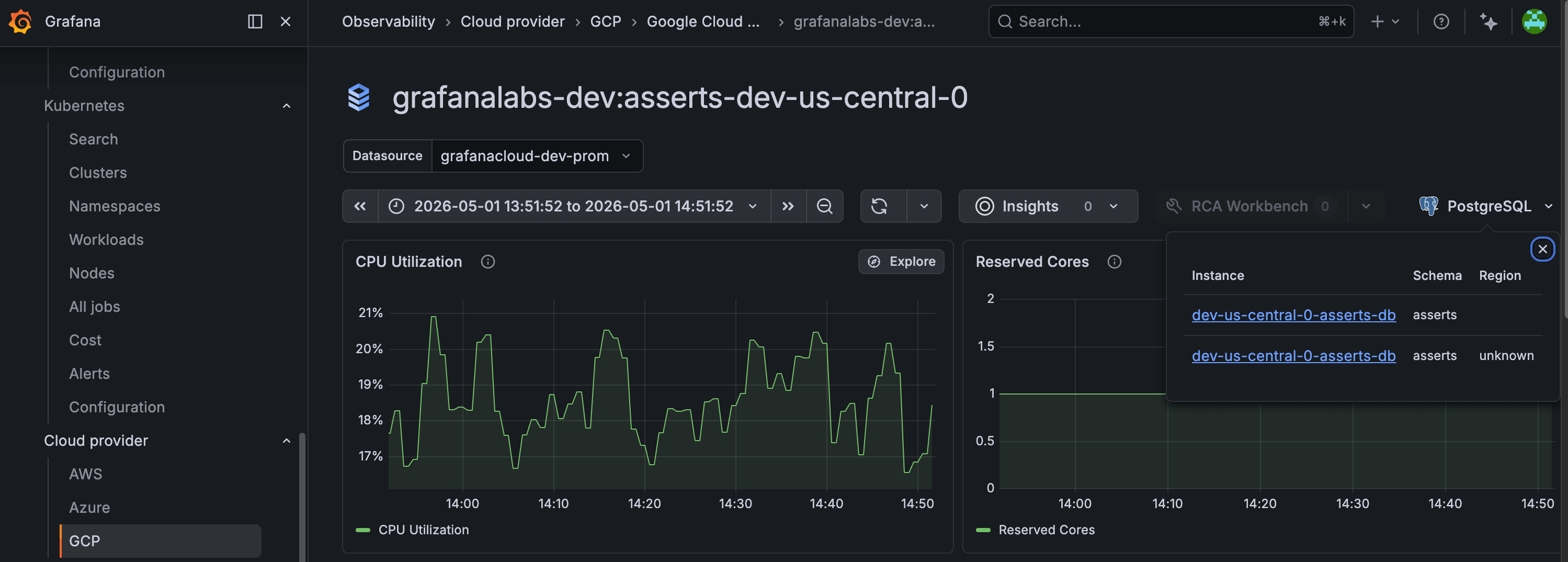Open first dev-us-central-0-asserts-db link

[x=1293, y=316]
